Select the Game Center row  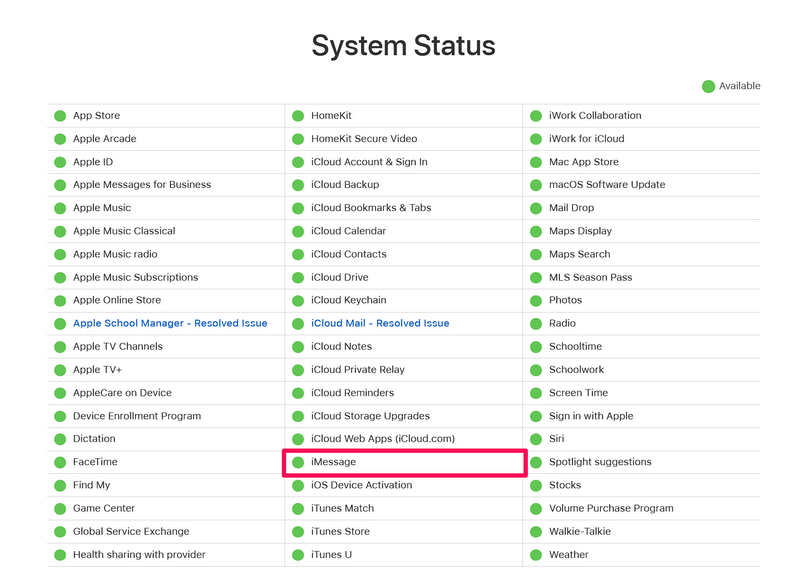pos(104,508)
